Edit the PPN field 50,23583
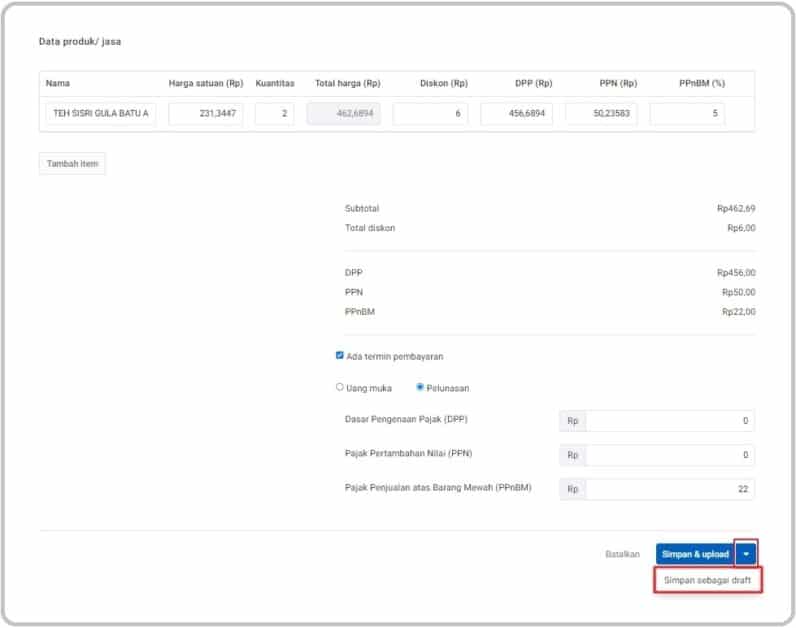Viewport: 796px width, 628px height. click(x=602, y=114)
